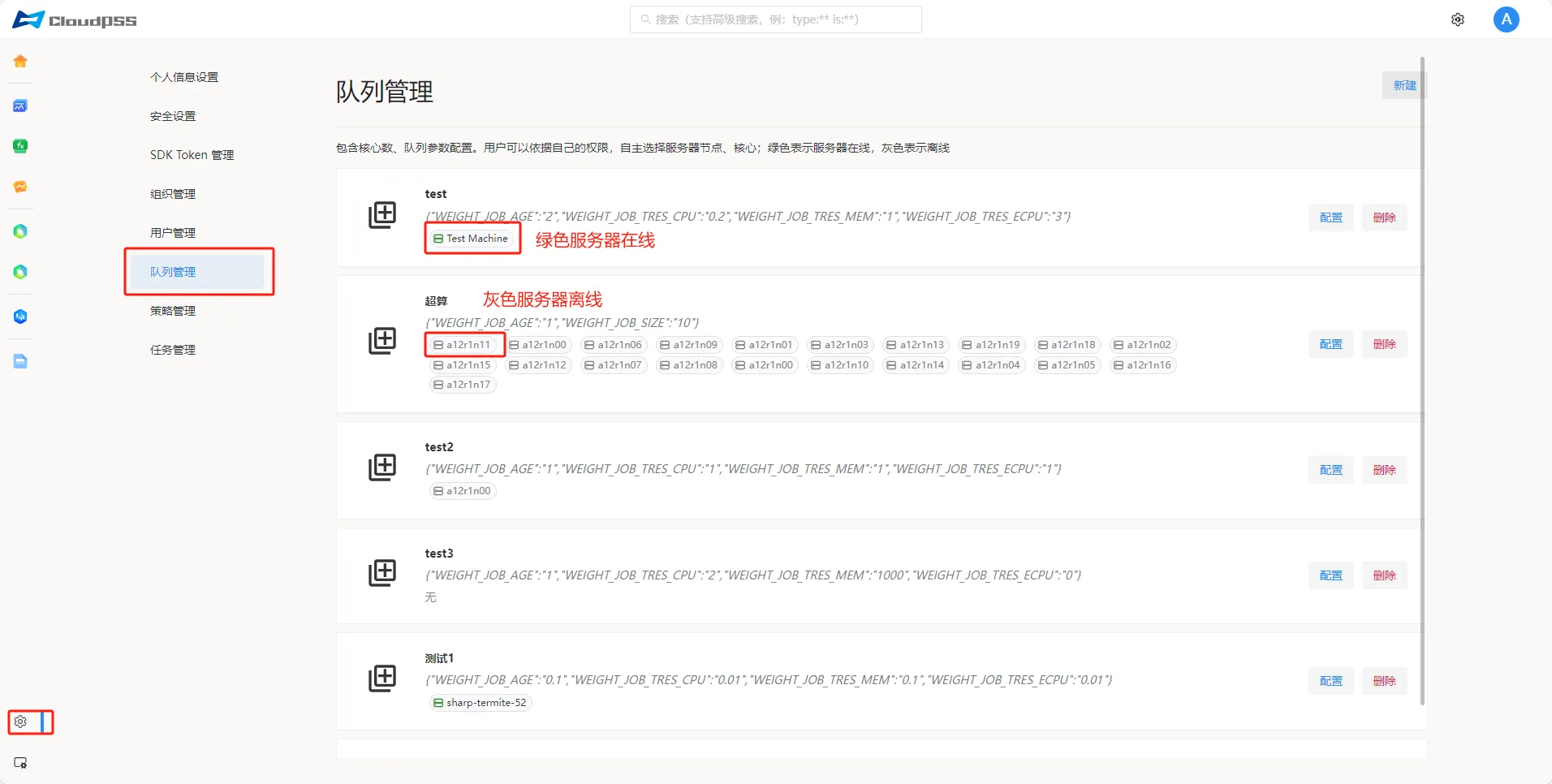Click the a12r1n06 server tag
The height and width of the screenshot is (784, 1552).
pyautogui.click(x=614, y=345)
